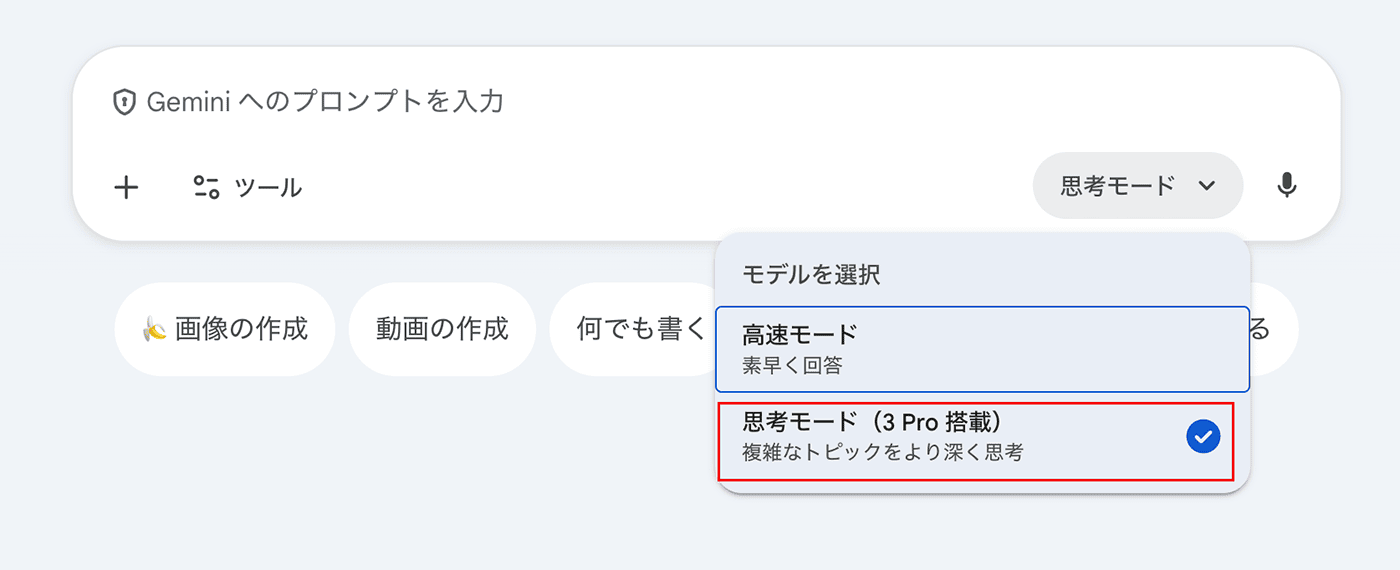Select the 高速モード model option

tap(982, 348)
